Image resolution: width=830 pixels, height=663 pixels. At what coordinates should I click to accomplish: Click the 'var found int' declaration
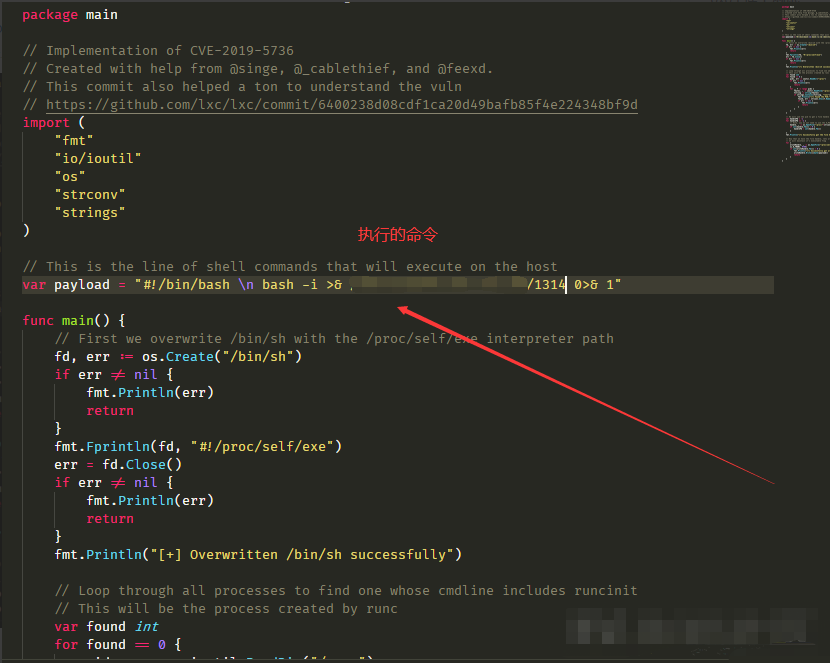(x=106, y=626)
